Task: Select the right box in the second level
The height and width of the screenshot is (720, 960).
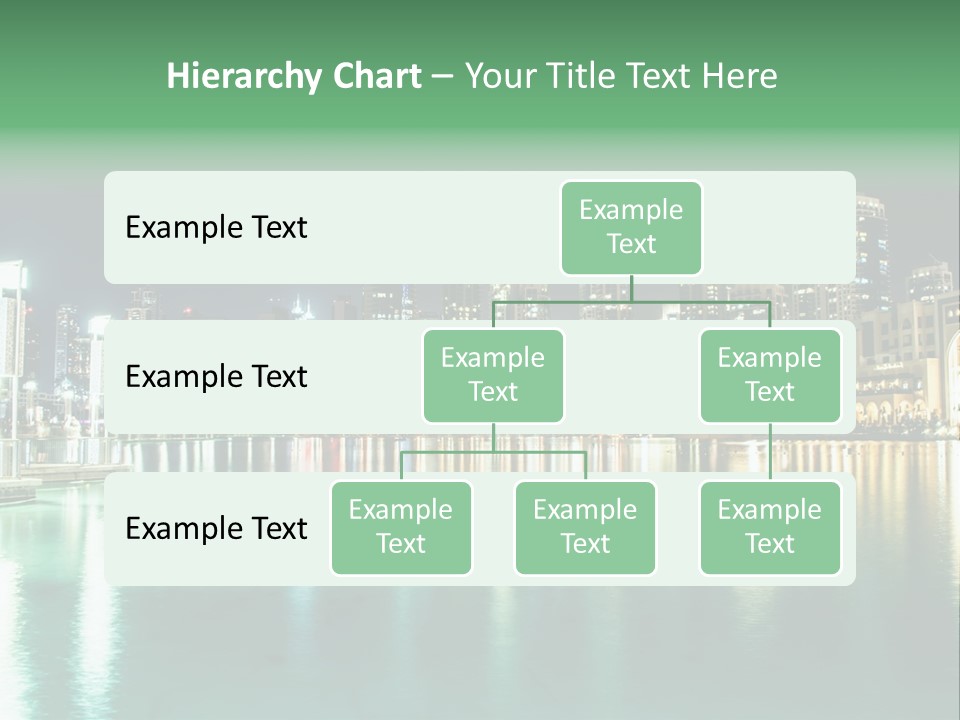Action: (x=770, y=376)
